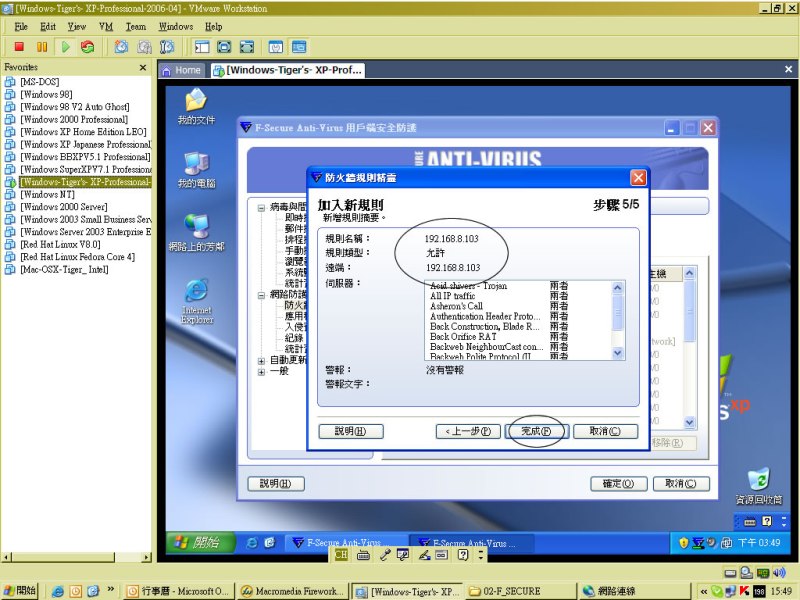Viewport: 800px width, 600px height.
Task: Click 網路連線 host taskbar button
Action: (633, 591)
